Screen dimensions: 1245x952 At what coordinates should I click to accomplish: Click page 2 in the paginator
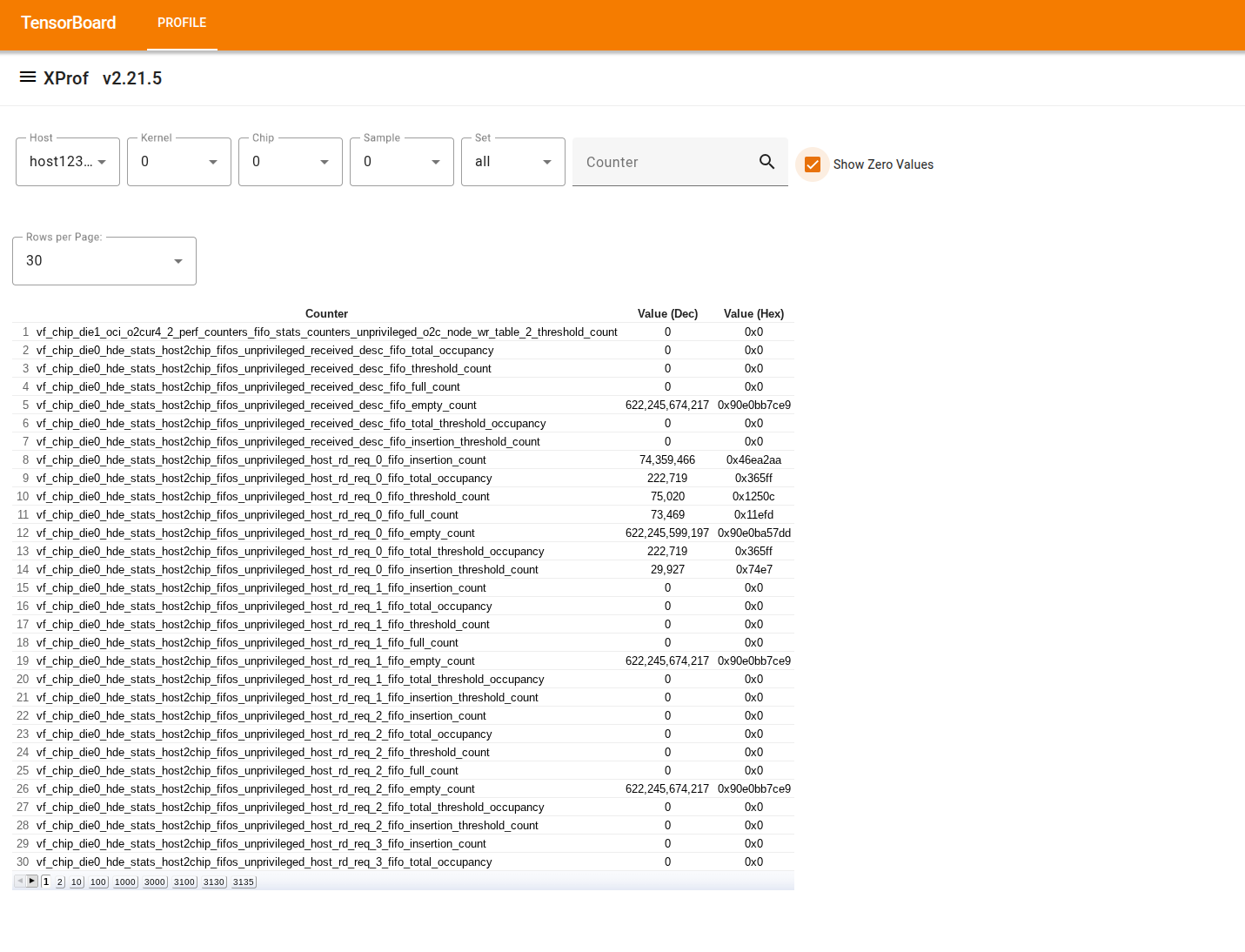(x=59, y=882)
